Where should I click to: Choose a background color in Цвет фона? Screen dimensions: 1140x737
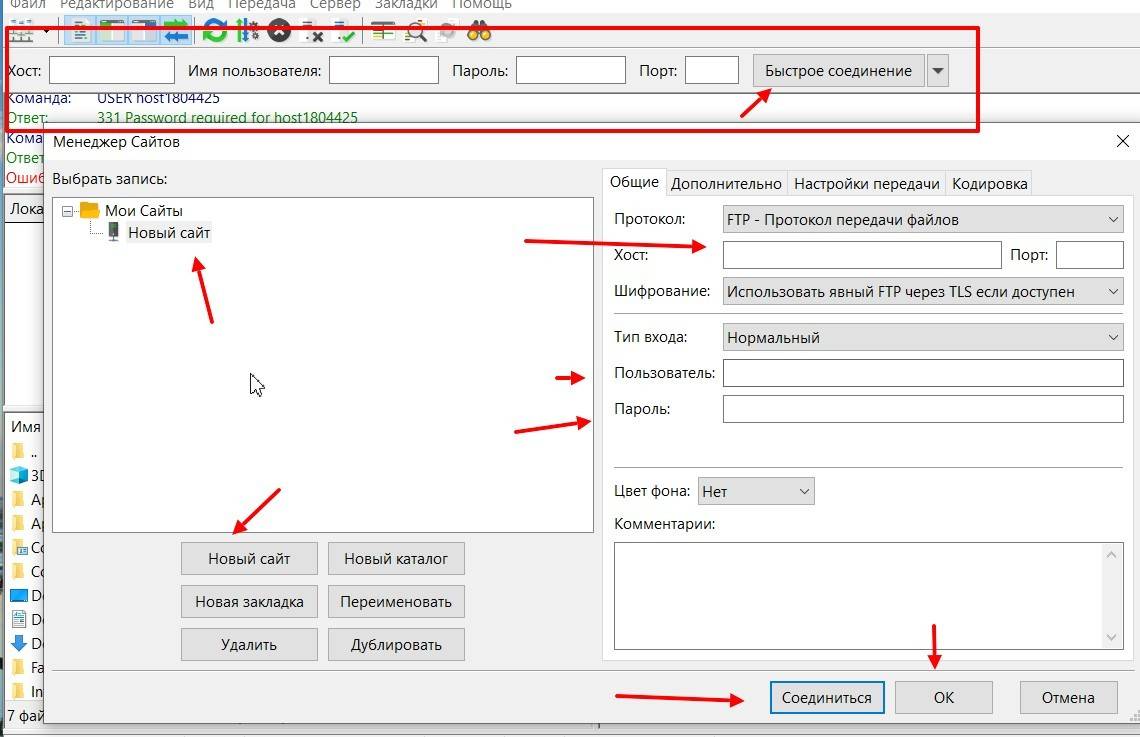coord(756,491)
